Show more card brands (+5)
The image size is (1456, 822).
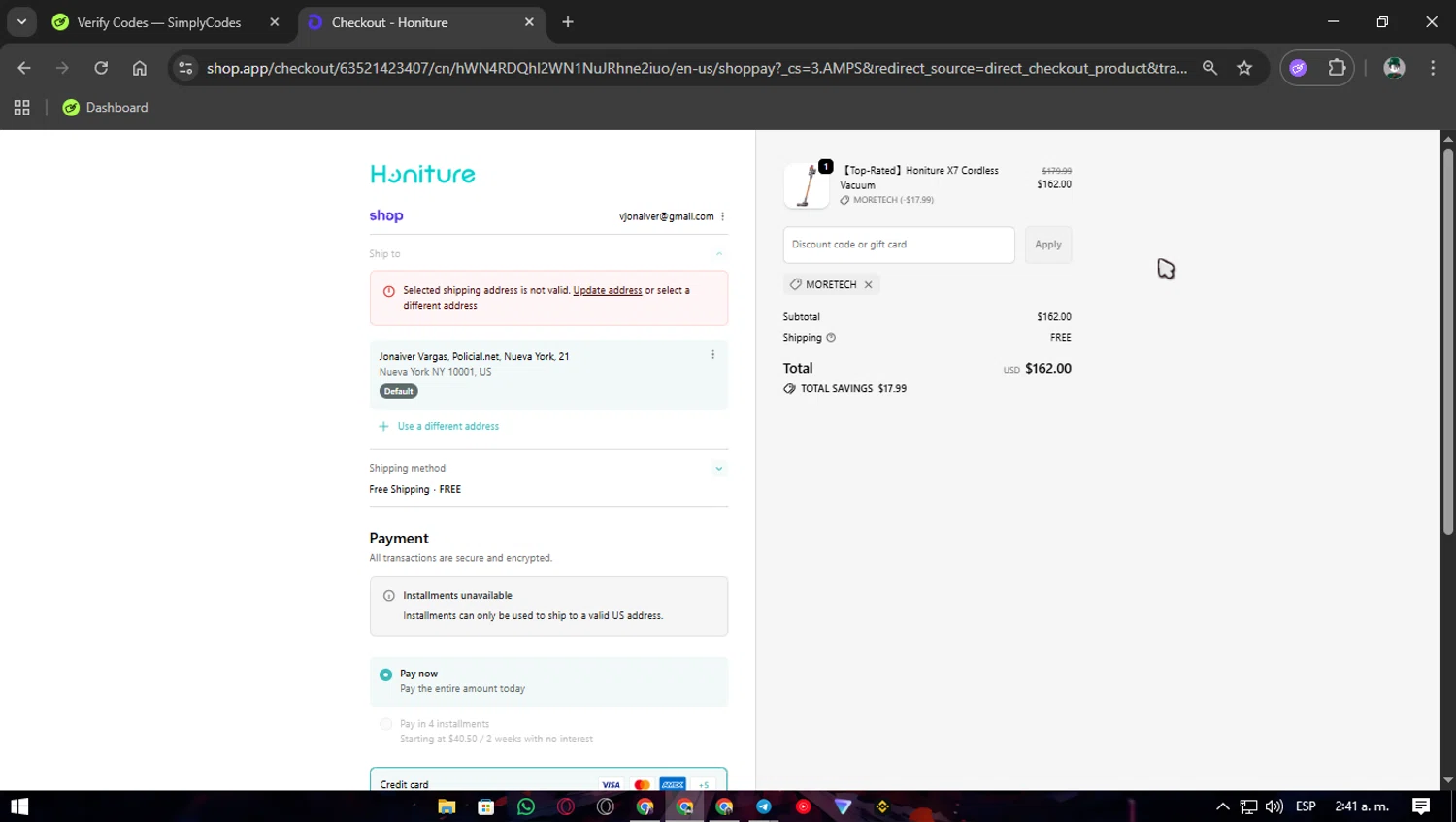[704, 784]
